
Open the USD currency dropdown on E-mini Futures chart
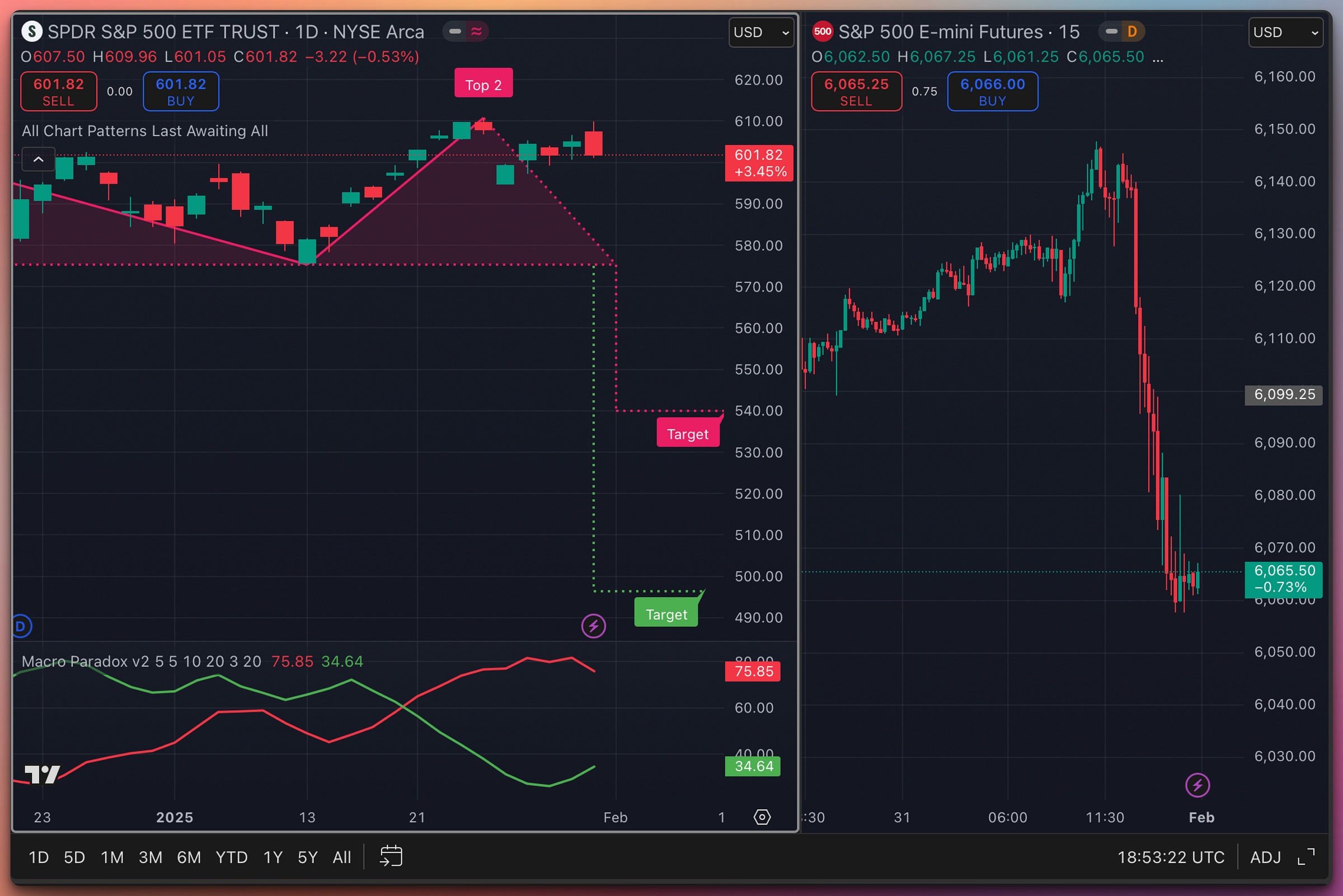pos(1285,32)
